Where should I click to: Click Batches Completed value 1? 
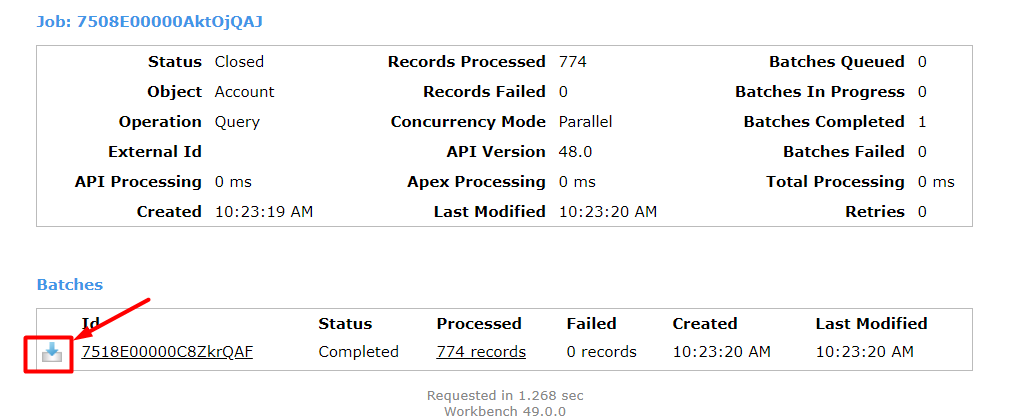922,122
